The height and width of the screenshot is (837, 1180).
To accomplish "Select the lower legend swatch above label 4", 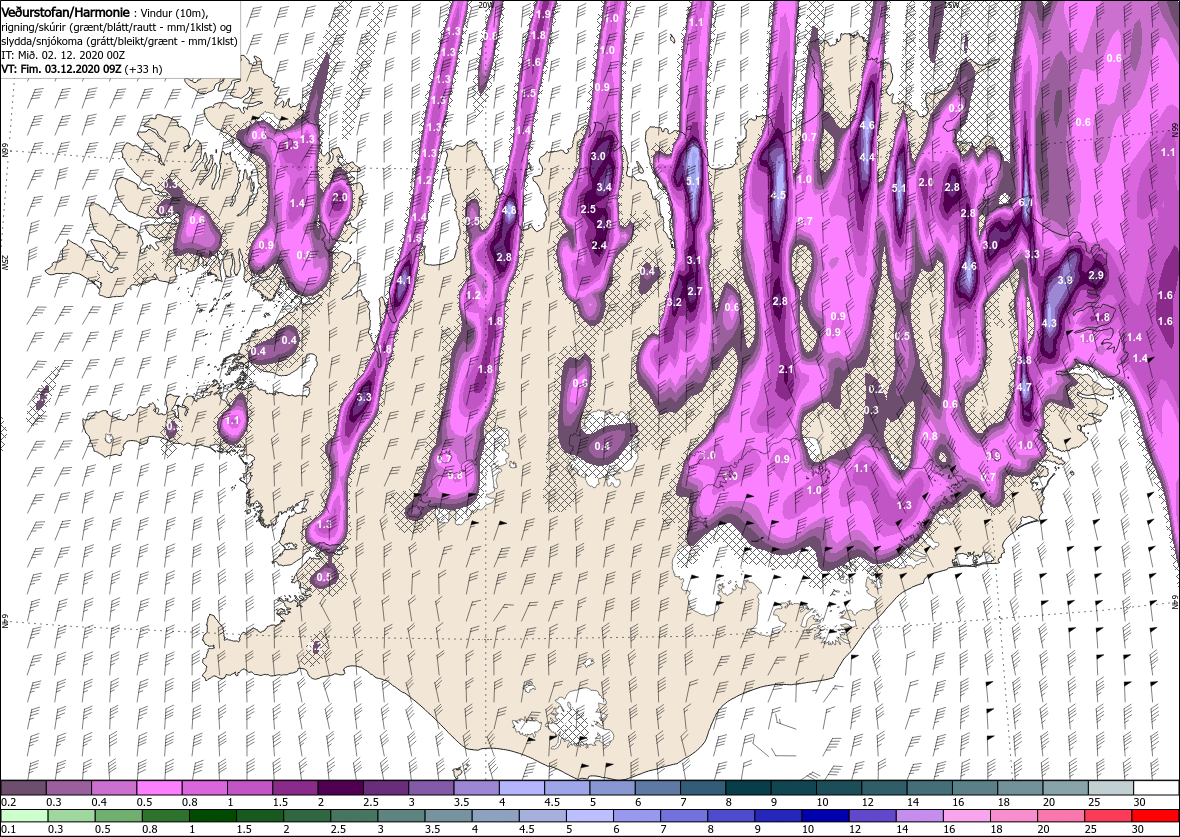I will [x=495, y=817].
